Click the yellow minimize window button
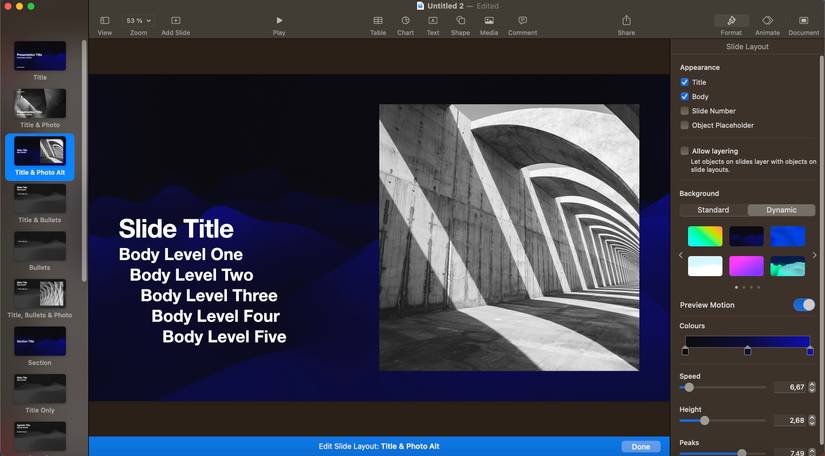Screen dimensions: 825x456 tap(19, 6)
